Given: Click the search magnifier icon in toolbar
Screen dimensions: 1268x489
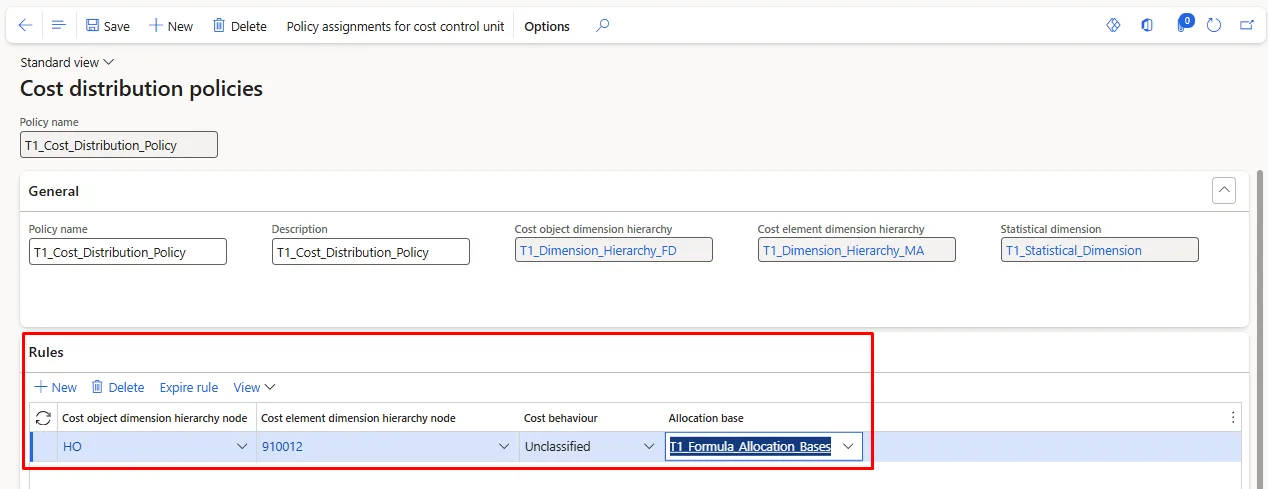Looking at the screenshot, I should (x=603, y=26).
